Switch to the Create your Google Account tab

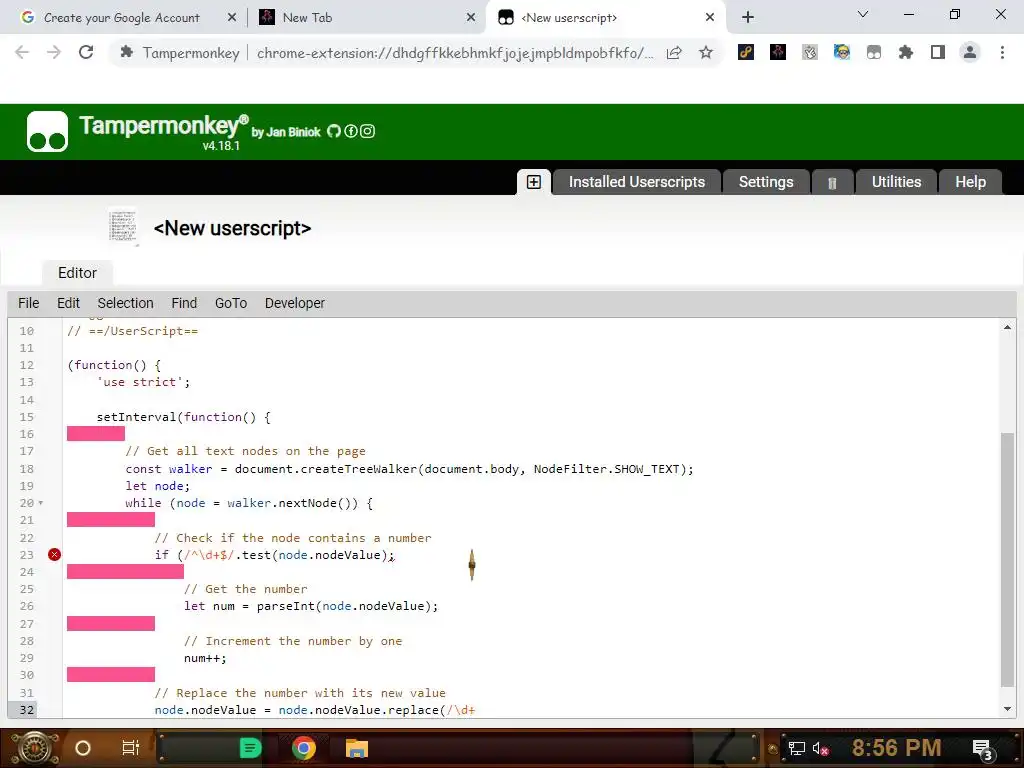point(121,18)
